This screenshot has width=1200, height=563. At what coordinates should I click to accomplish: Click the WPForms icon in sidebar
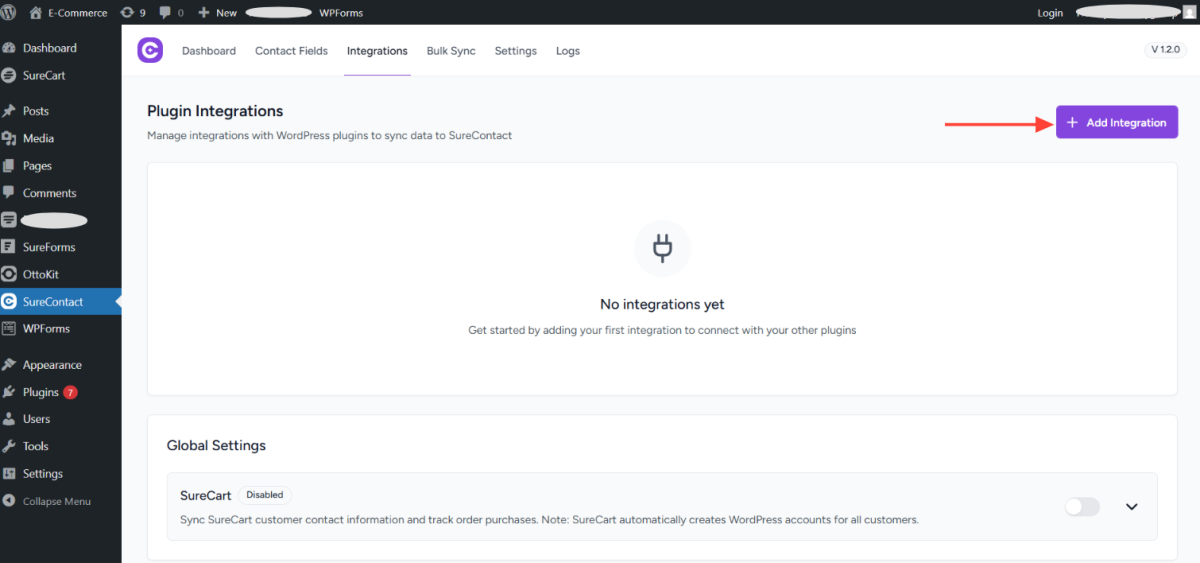9,329
